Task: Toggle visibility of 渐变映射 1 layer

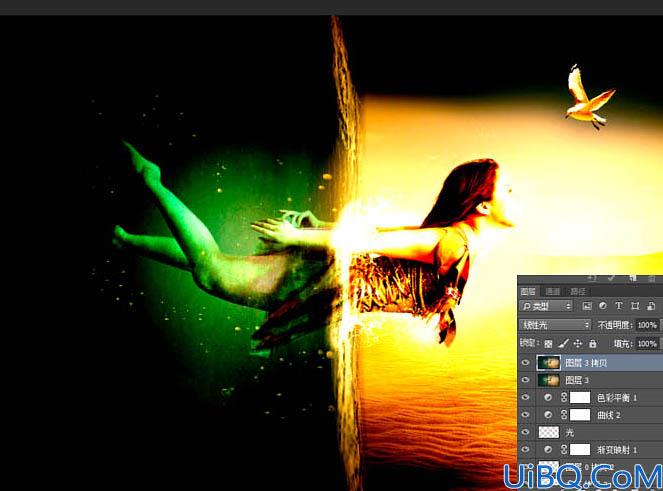Action: [x=526, y=450]
